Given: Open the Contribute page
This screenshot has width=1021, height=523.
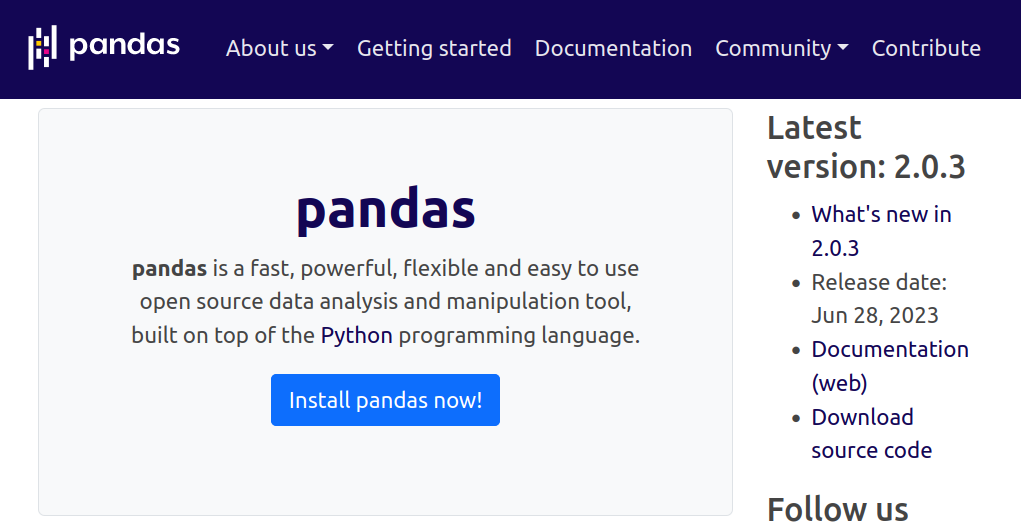Looking at the screenshot, I should coord(926,48).
